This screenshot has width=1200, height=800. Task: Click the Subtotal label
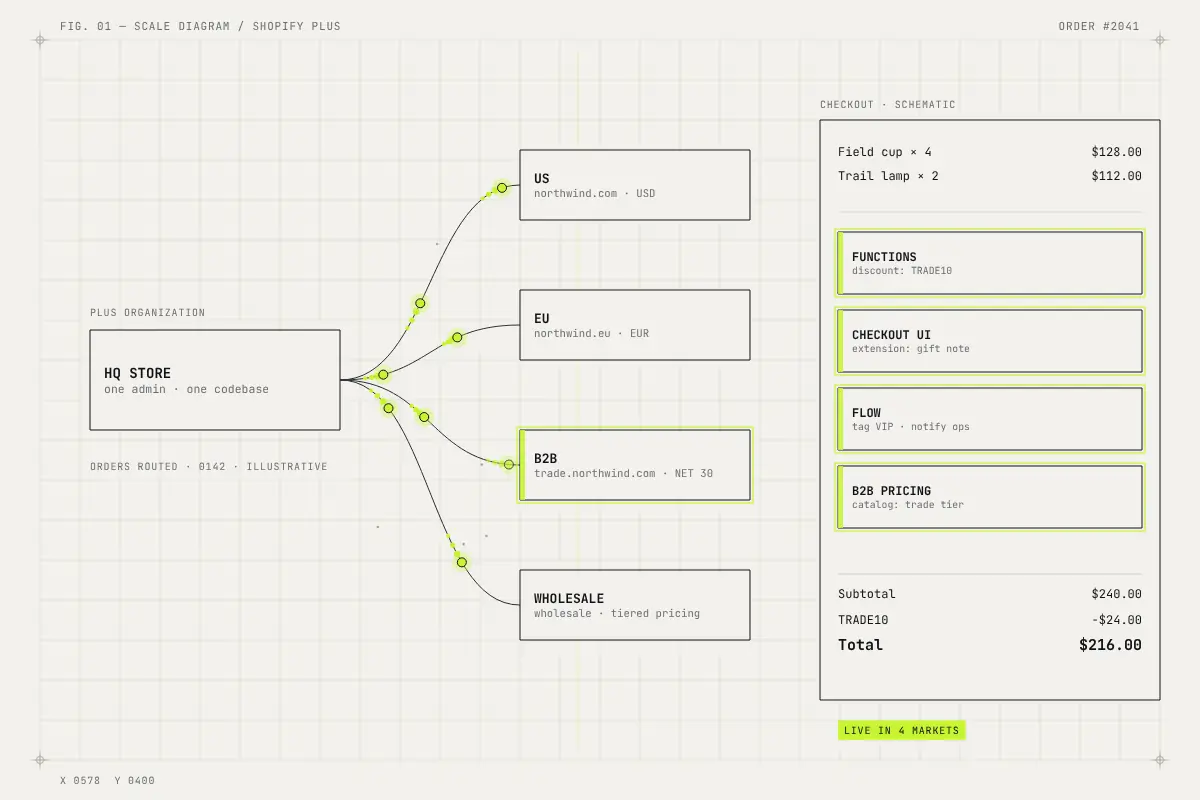(867, 594)
